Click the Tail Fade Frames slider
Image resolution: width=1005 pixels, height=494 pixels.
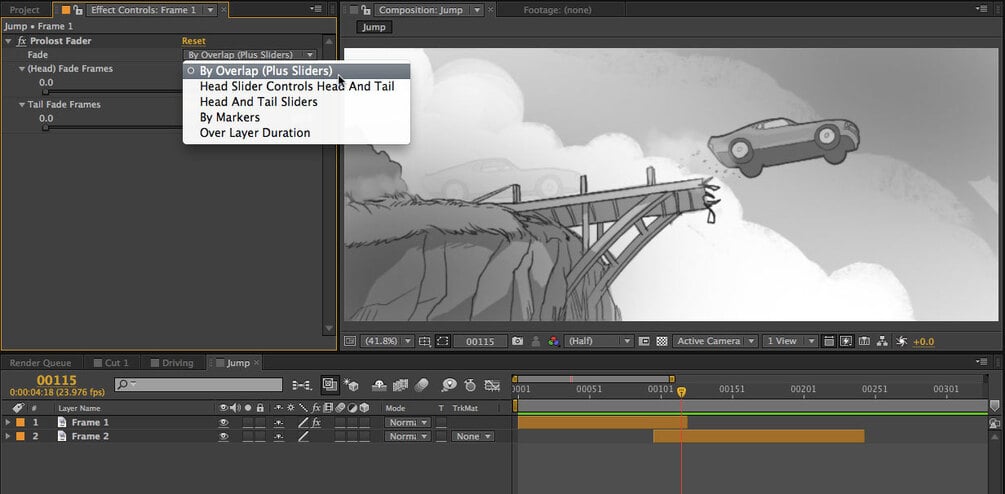click(113, 128)
